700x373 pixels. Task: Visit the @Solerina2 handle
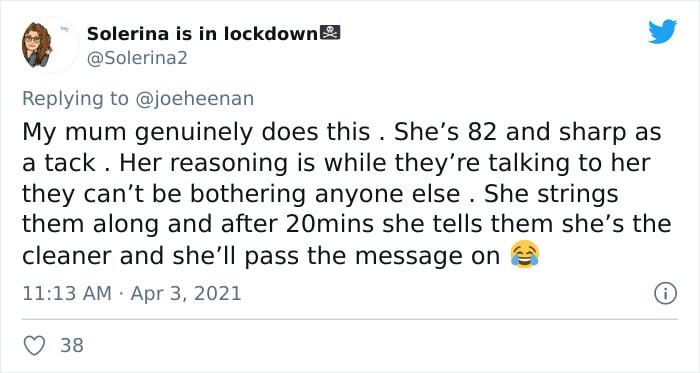(137, 58)
